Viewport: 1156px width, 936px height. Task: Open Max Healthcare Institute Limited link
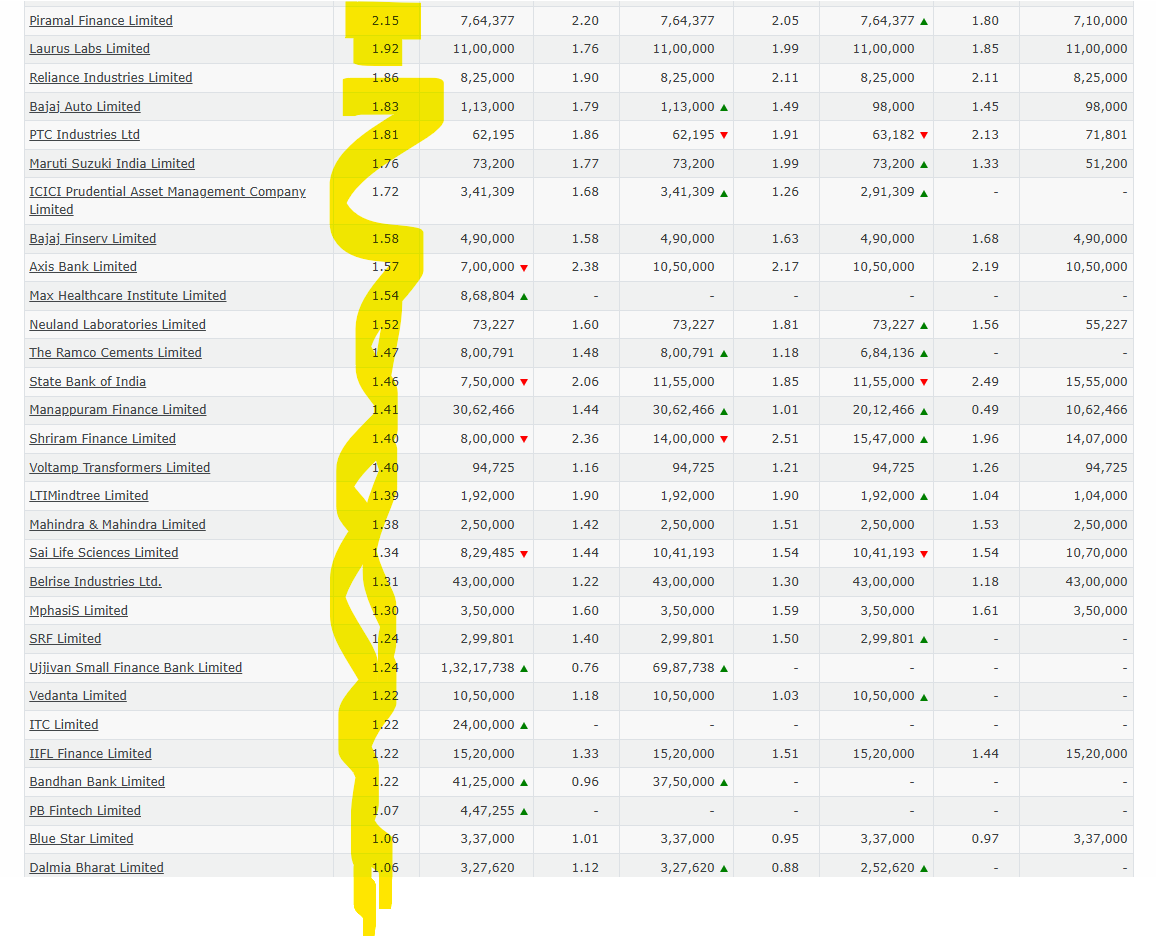[x=128, y=296]
